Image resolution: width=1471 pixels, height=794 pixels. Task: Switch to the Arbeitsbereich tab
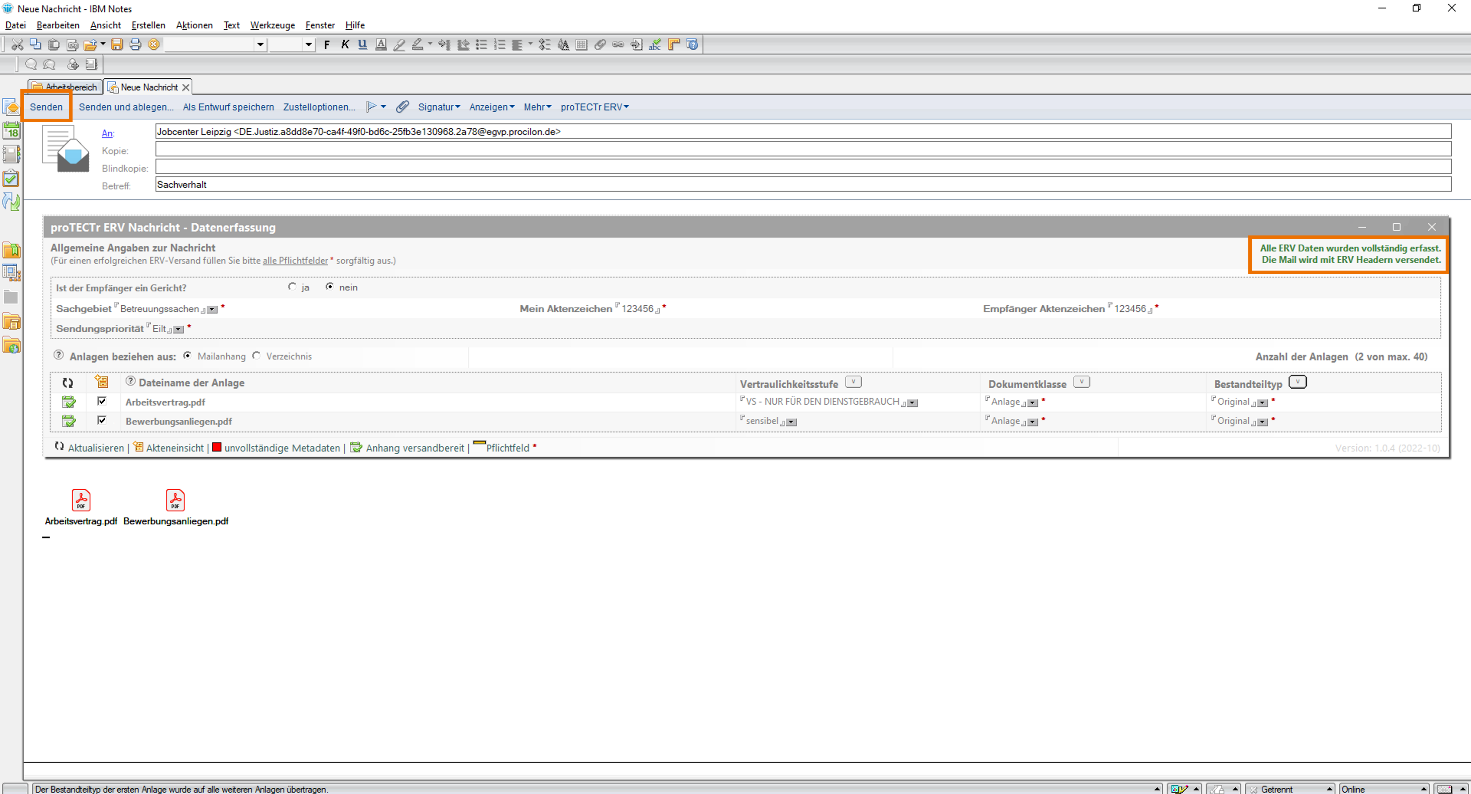[65, 88]
